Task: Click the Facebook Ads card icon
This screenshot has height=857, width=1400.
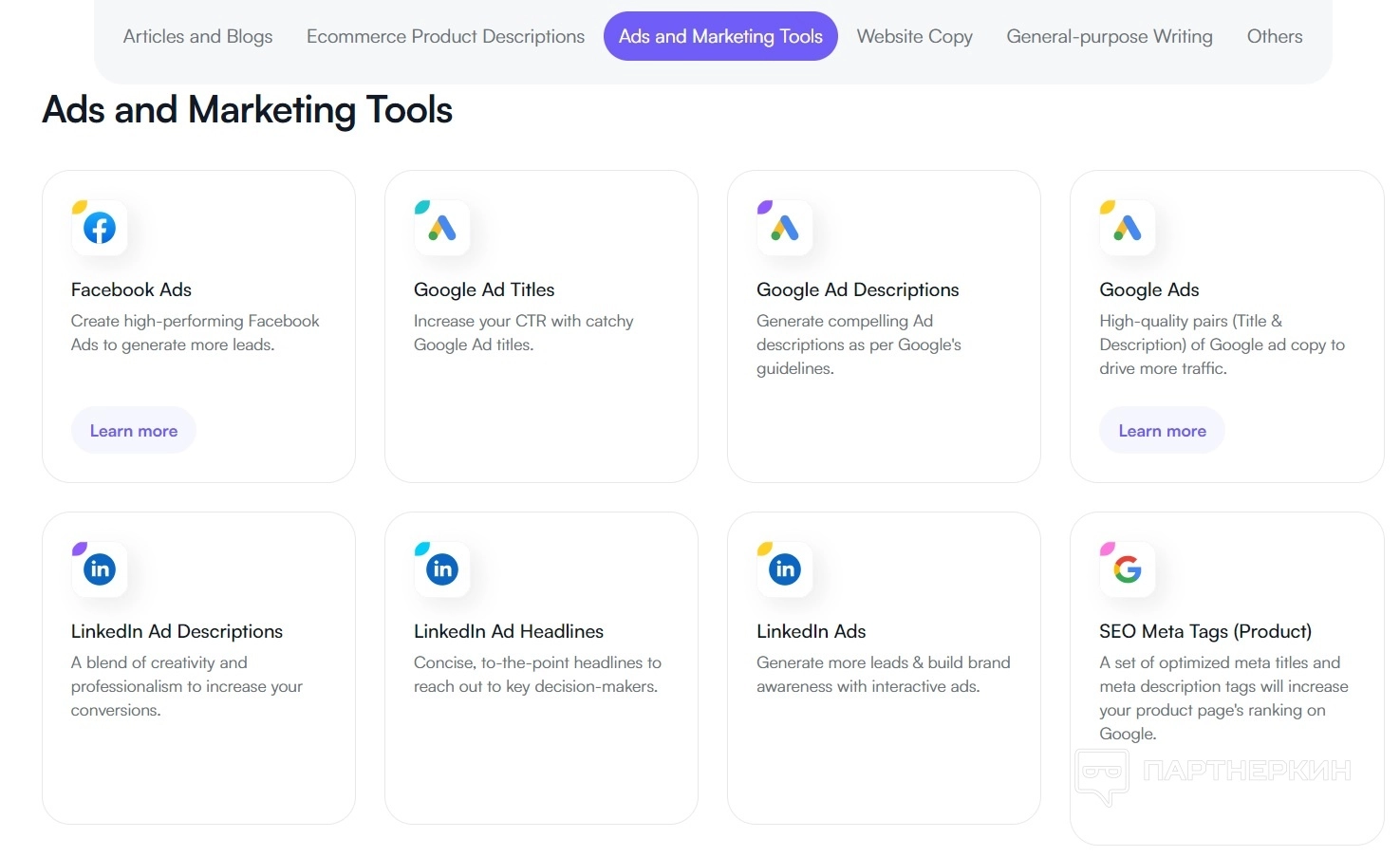Action: tap(100, 228)
